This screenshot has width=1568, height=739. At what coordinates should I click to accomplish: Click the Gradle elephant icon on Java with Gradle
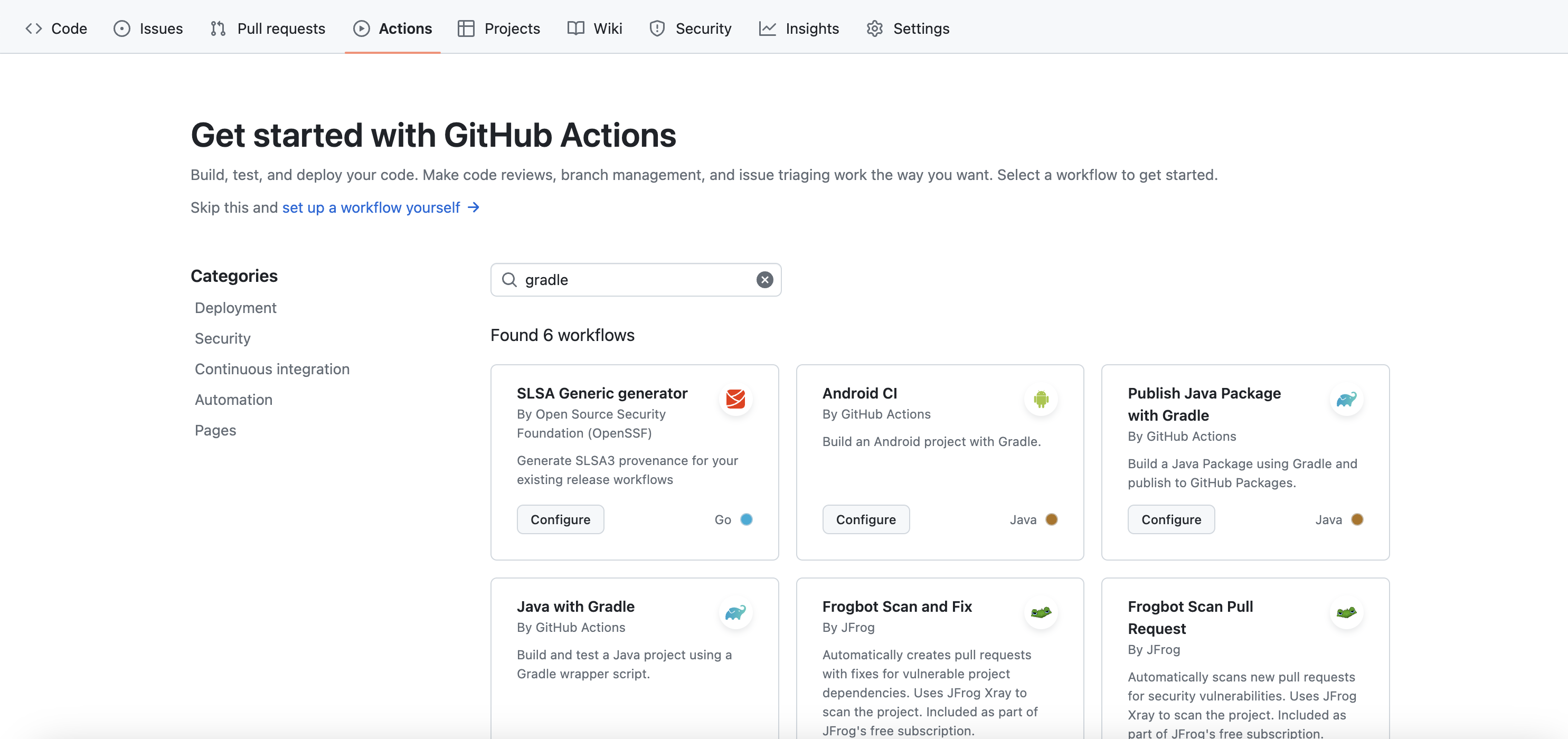pyautogui.click(x=735, y=612)
